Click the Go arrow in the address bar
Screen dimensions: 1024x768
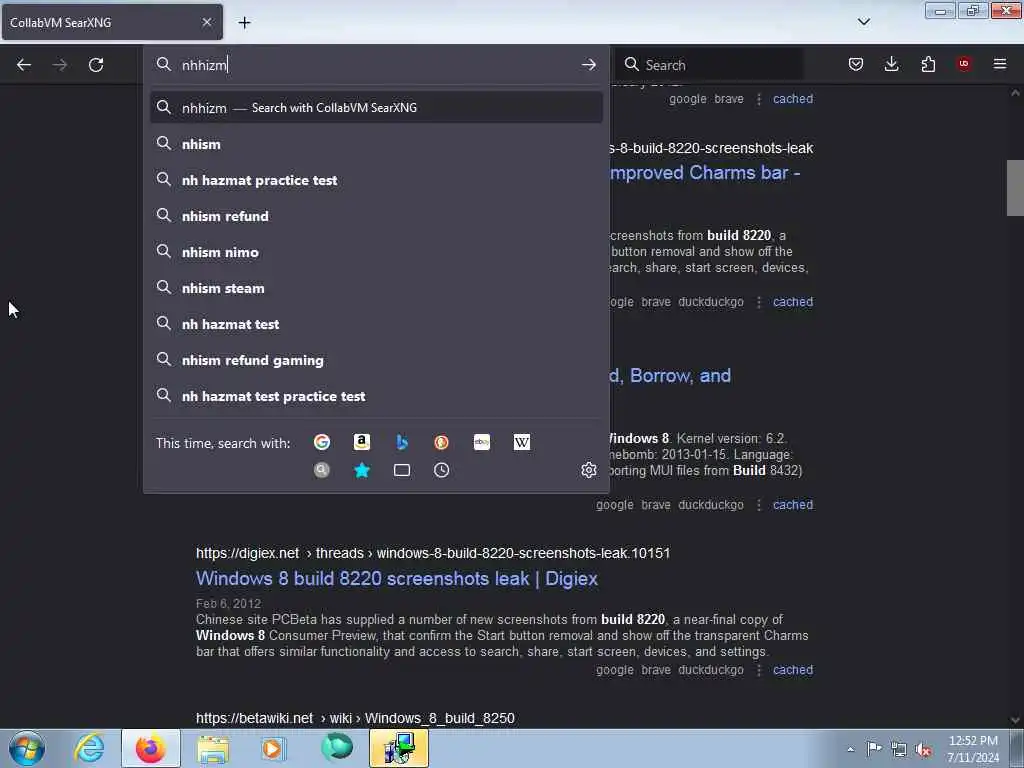pyautogui.click(x=588, y=65)
